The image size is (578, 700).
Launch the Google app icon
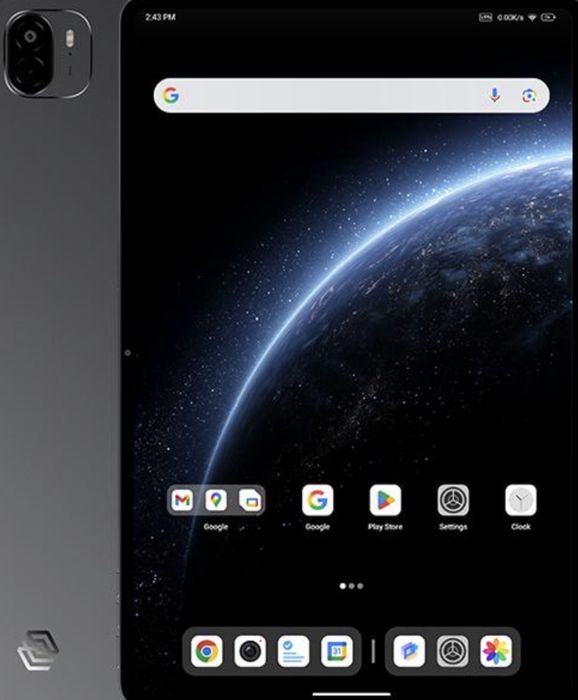click(x=317, y=500)
